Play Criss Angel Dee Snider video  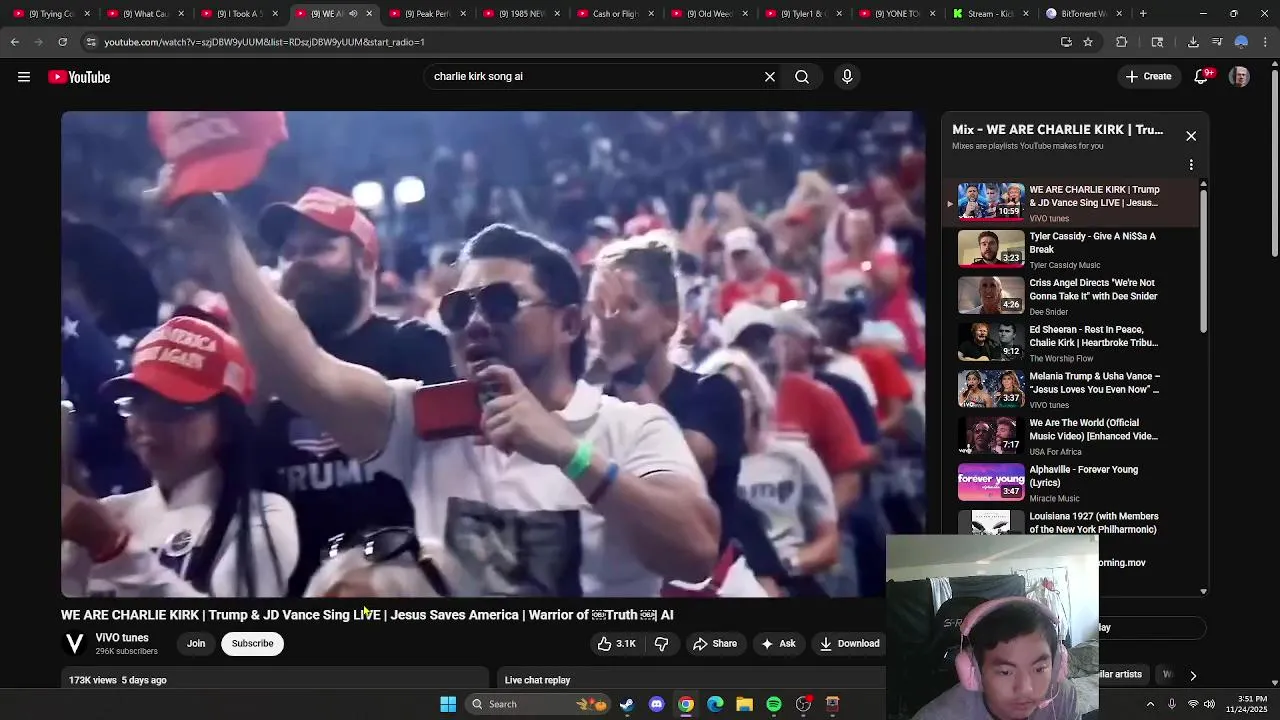(1068, 296)
